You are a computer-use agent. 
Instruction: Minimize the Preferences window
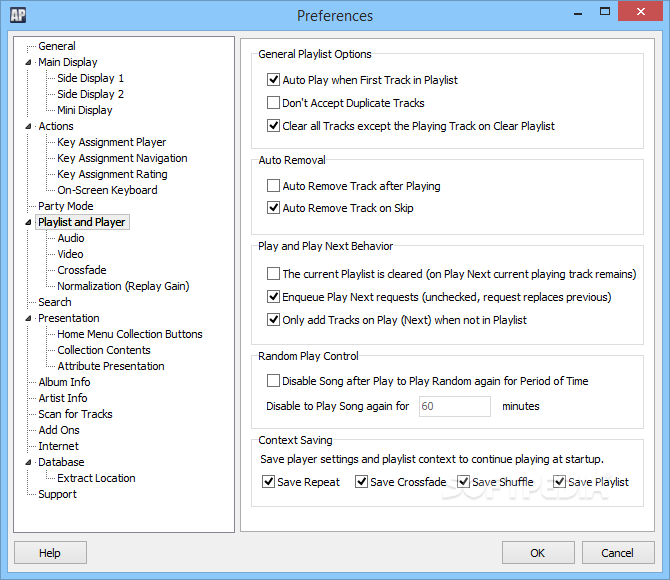[578, 12]
